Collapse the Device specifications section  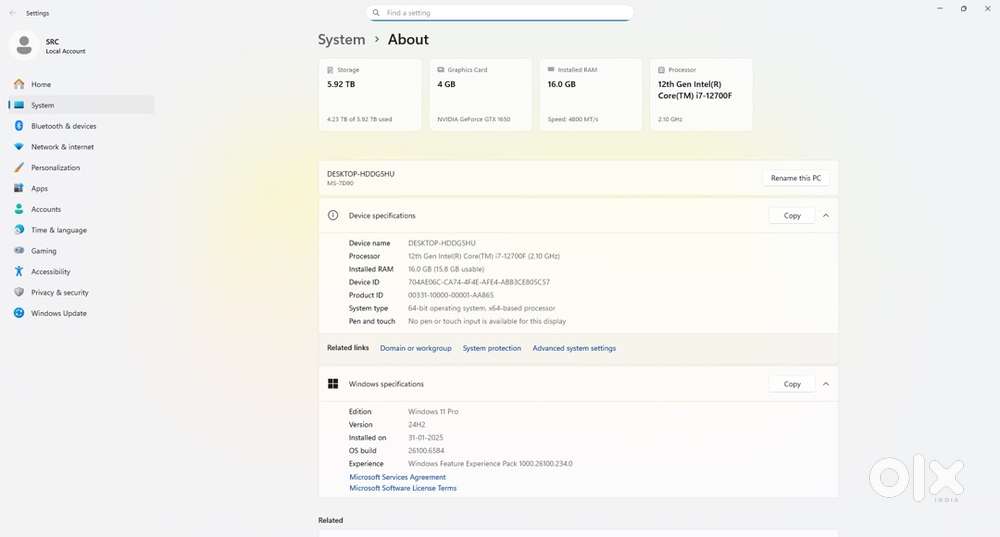pos(826,215)
